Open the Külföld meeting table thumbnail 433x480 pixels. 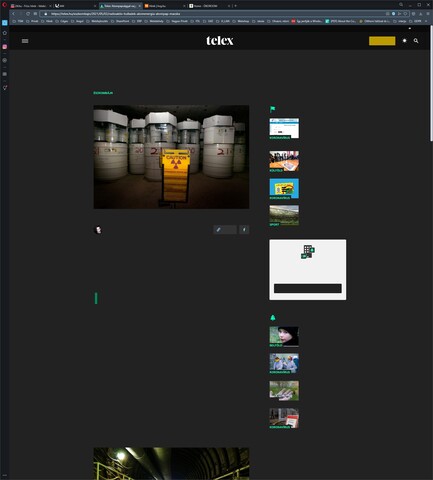[x=284, y=161]
